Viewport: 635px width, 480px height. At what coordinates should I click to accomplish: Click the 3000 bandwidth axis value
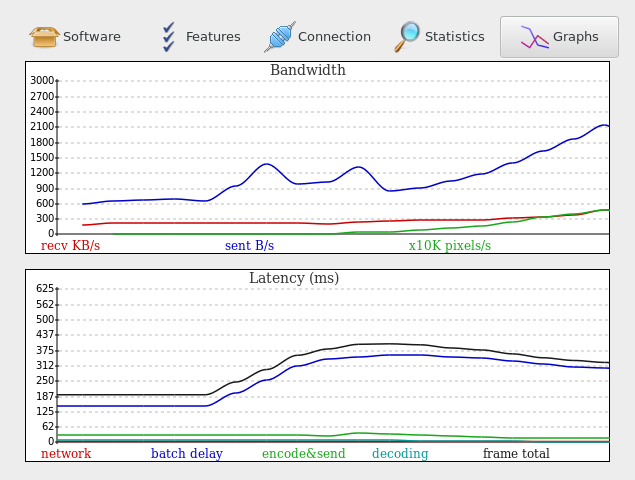click(x=42, y=81)
